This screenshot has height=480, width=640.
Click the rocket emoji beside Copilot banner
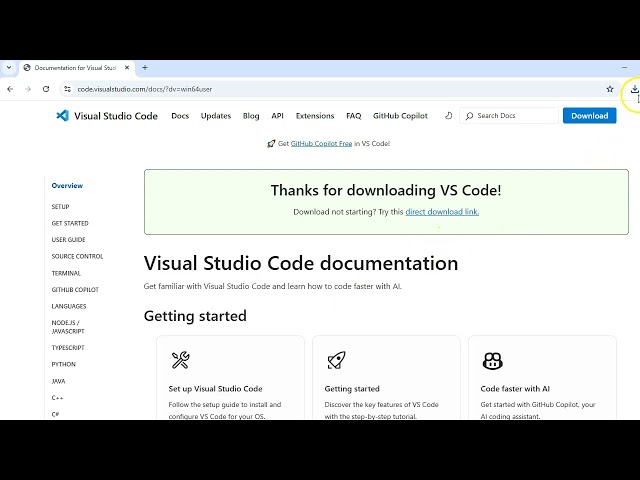pos(271,144)
